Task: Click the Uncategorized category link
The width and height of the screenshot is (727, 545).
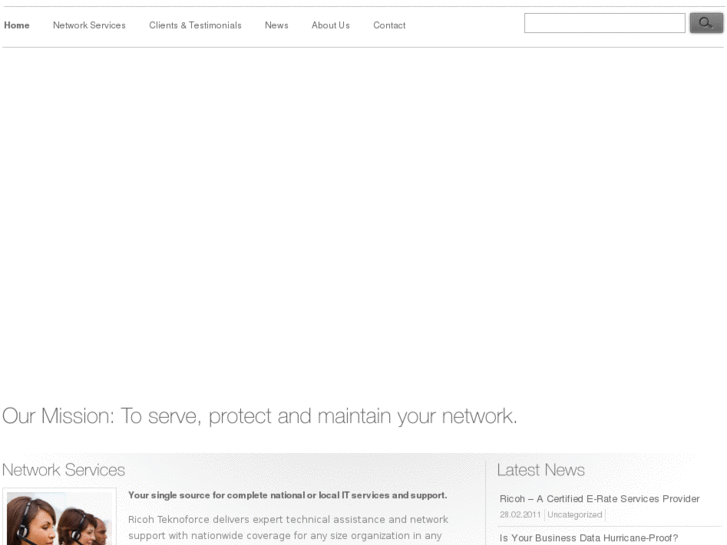Action: [x=574, y=514]
